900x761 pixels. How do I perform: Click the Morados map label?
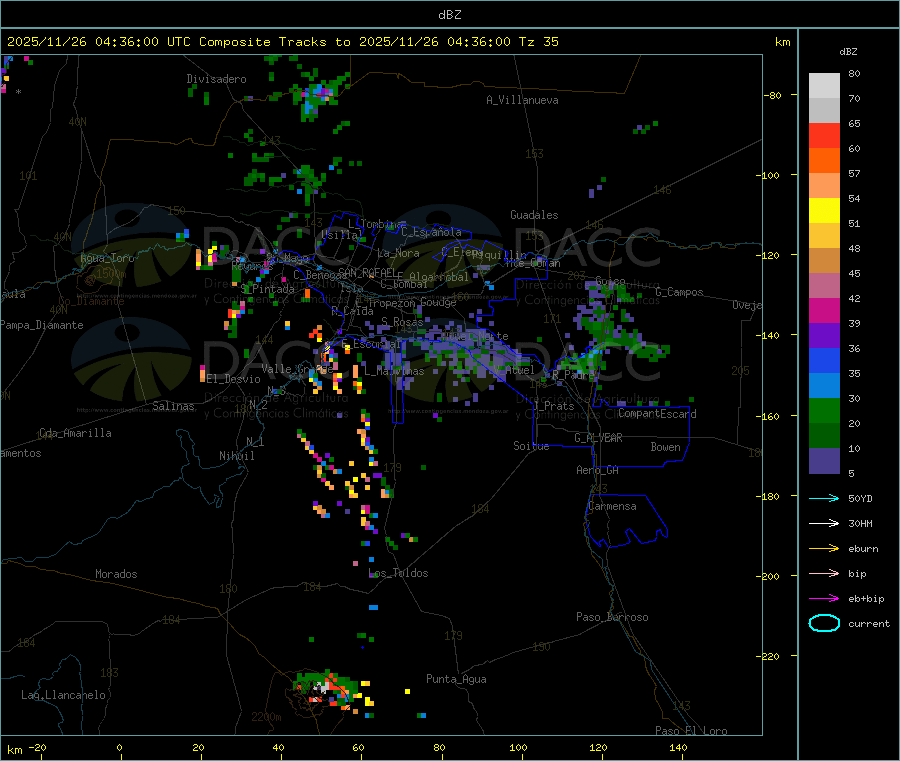116,574
